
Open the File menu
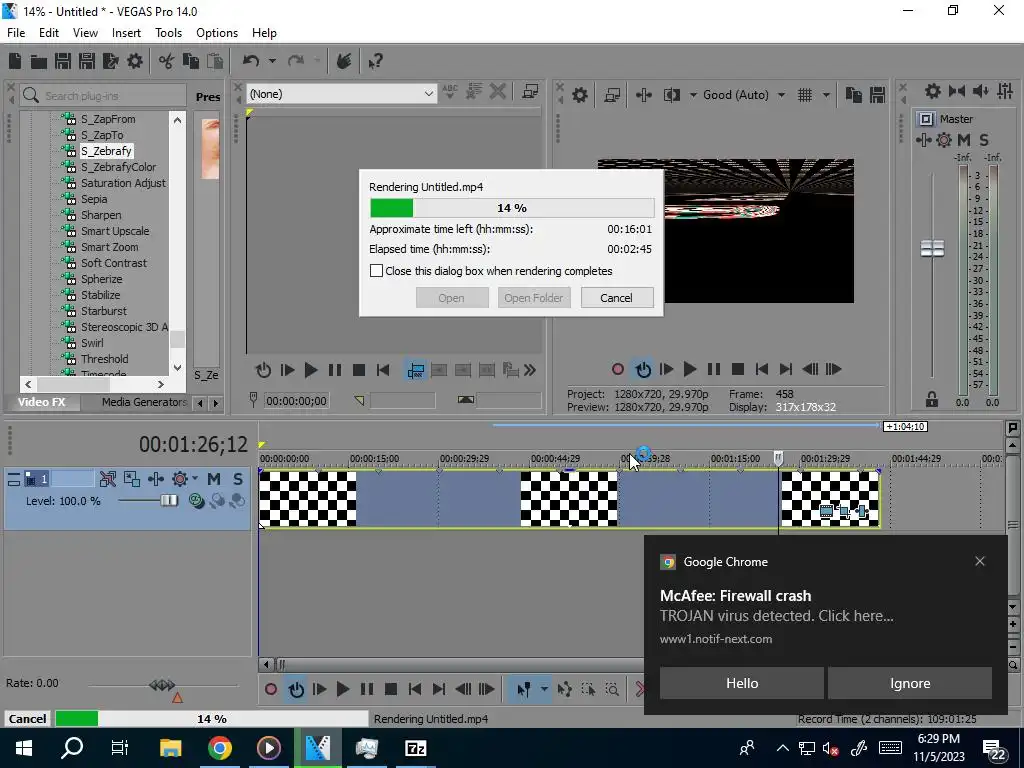16,33
